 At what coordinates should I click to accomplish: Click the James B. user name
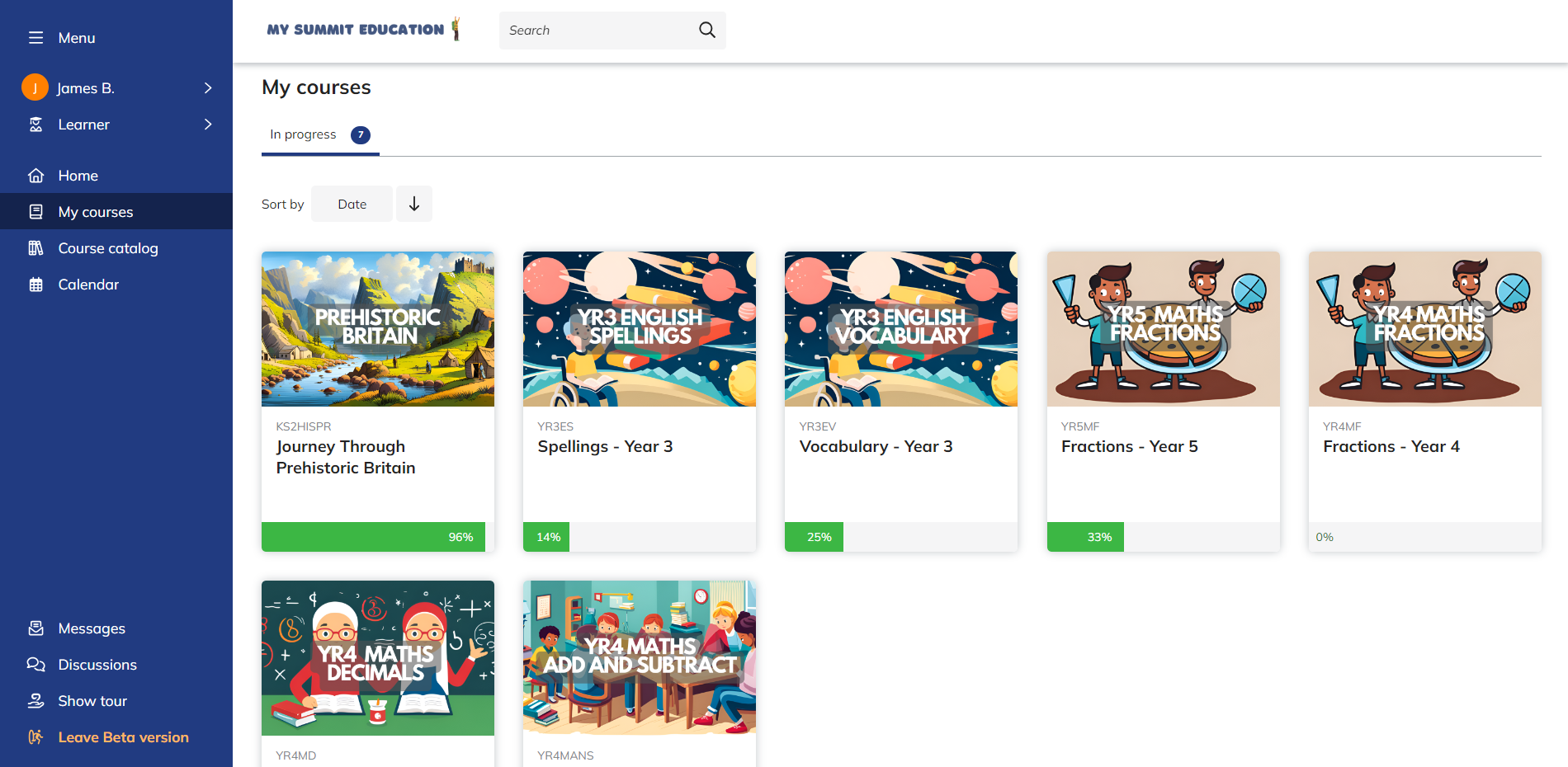(86, 88)
